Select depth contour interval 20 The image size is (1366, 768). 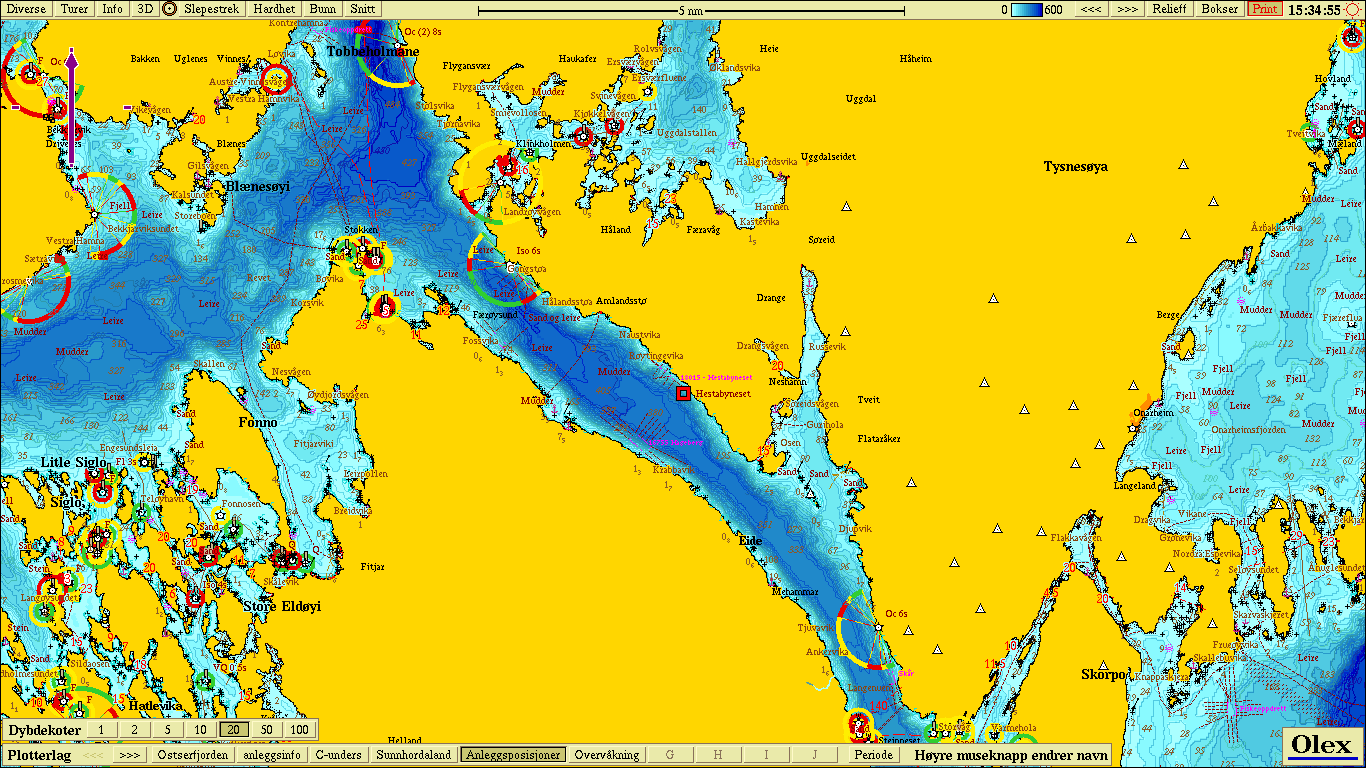point(234,730)
